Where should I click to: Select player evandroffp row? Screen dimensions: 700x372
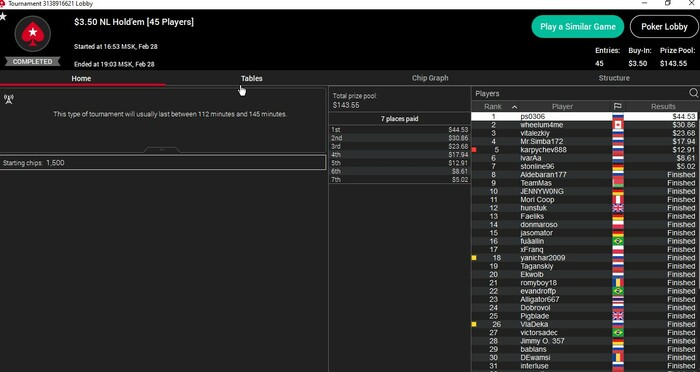(584, 291)
